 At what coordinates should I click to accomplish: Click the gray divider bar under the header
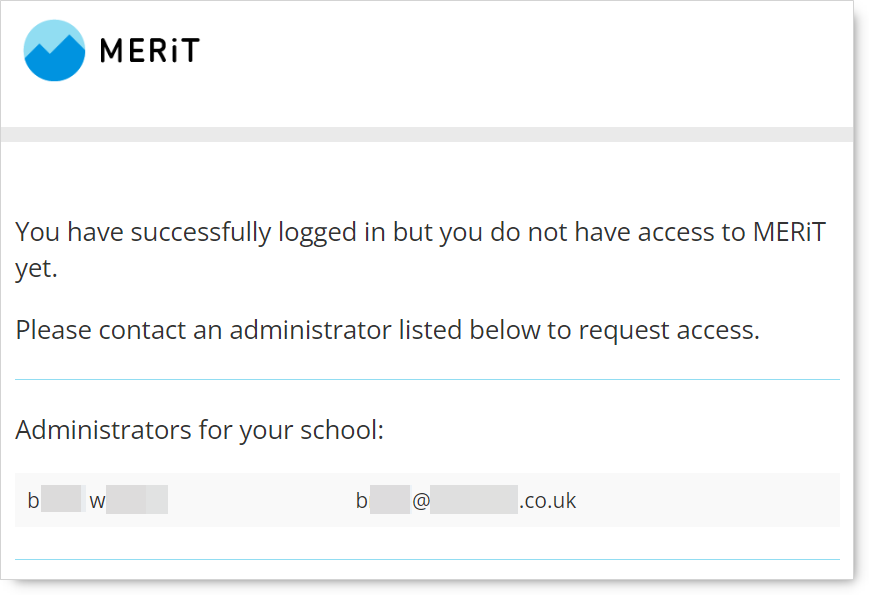click(x=427, y=134)
